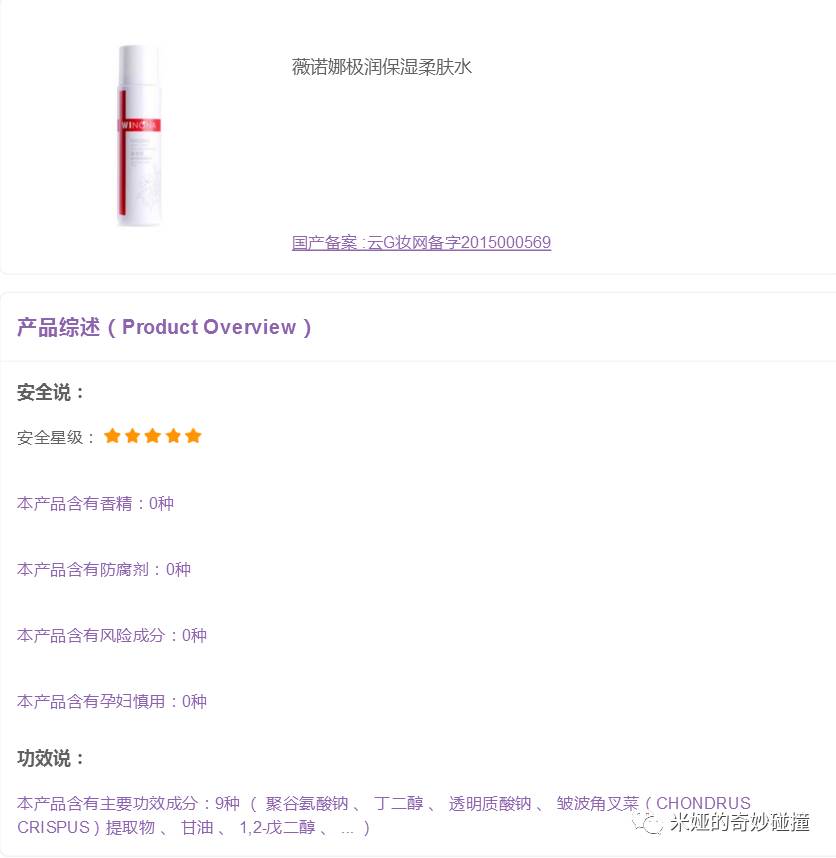This screenshot has width=836, height=858.
Task: Open the 本产品含有风险成分 0种 link
Action: point(112,635)
